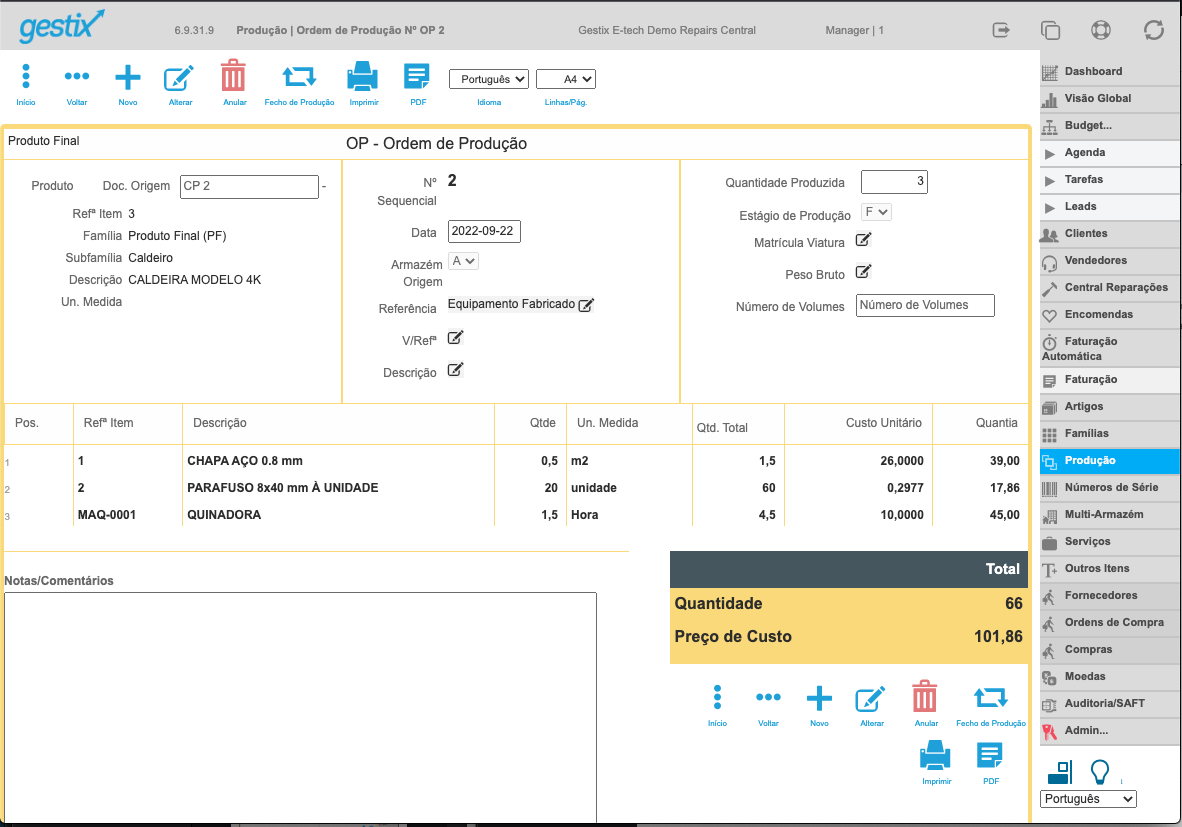Open the Estágio de Produção dropdown
The image size is (1182, 827).
coord(876,213)
